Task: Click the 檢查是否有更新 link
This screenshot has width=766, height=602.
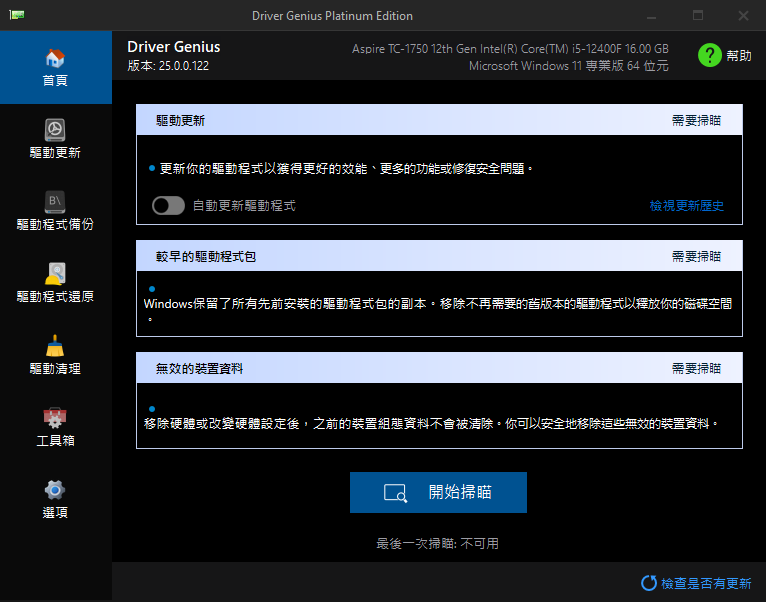Action: click(706, 583)
